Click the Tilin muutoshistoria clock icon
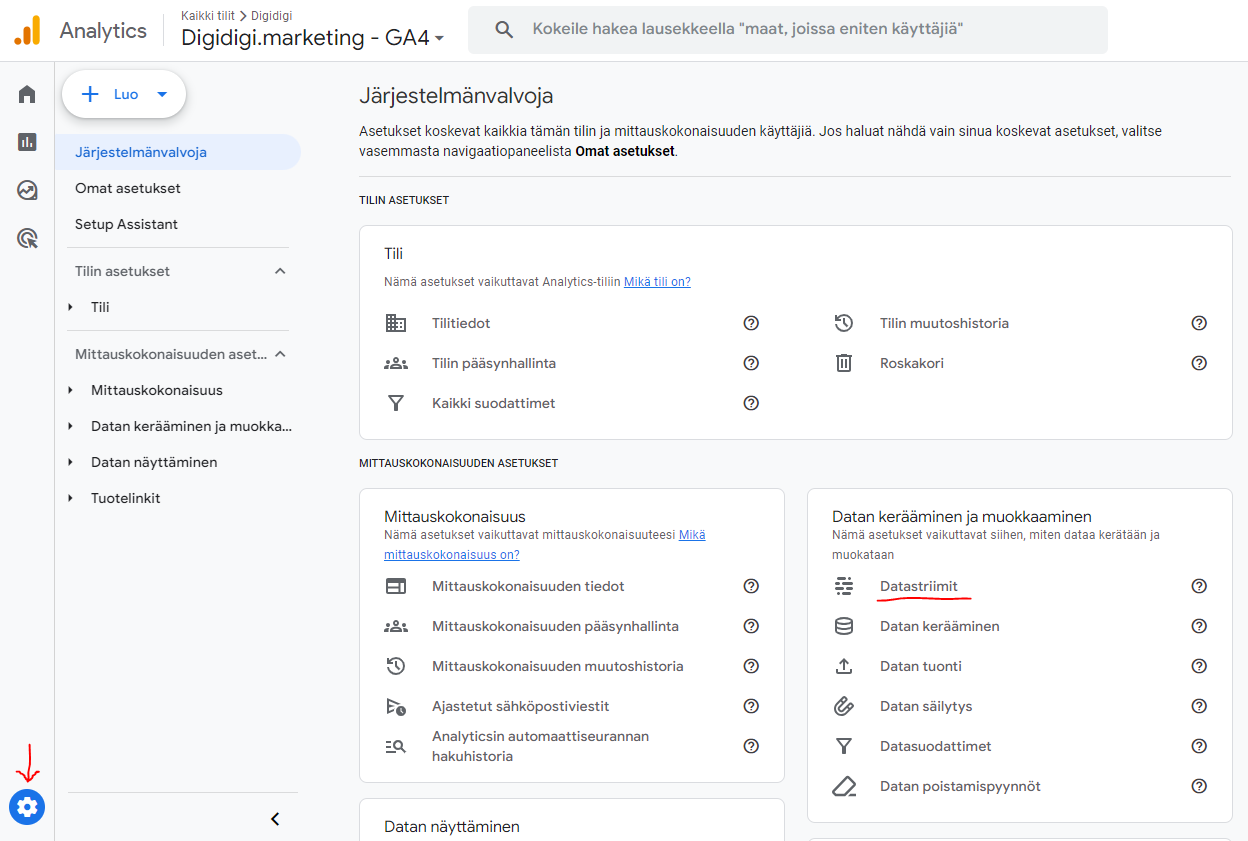Viewport: 1248px width, 841px height. pos(844,323)
